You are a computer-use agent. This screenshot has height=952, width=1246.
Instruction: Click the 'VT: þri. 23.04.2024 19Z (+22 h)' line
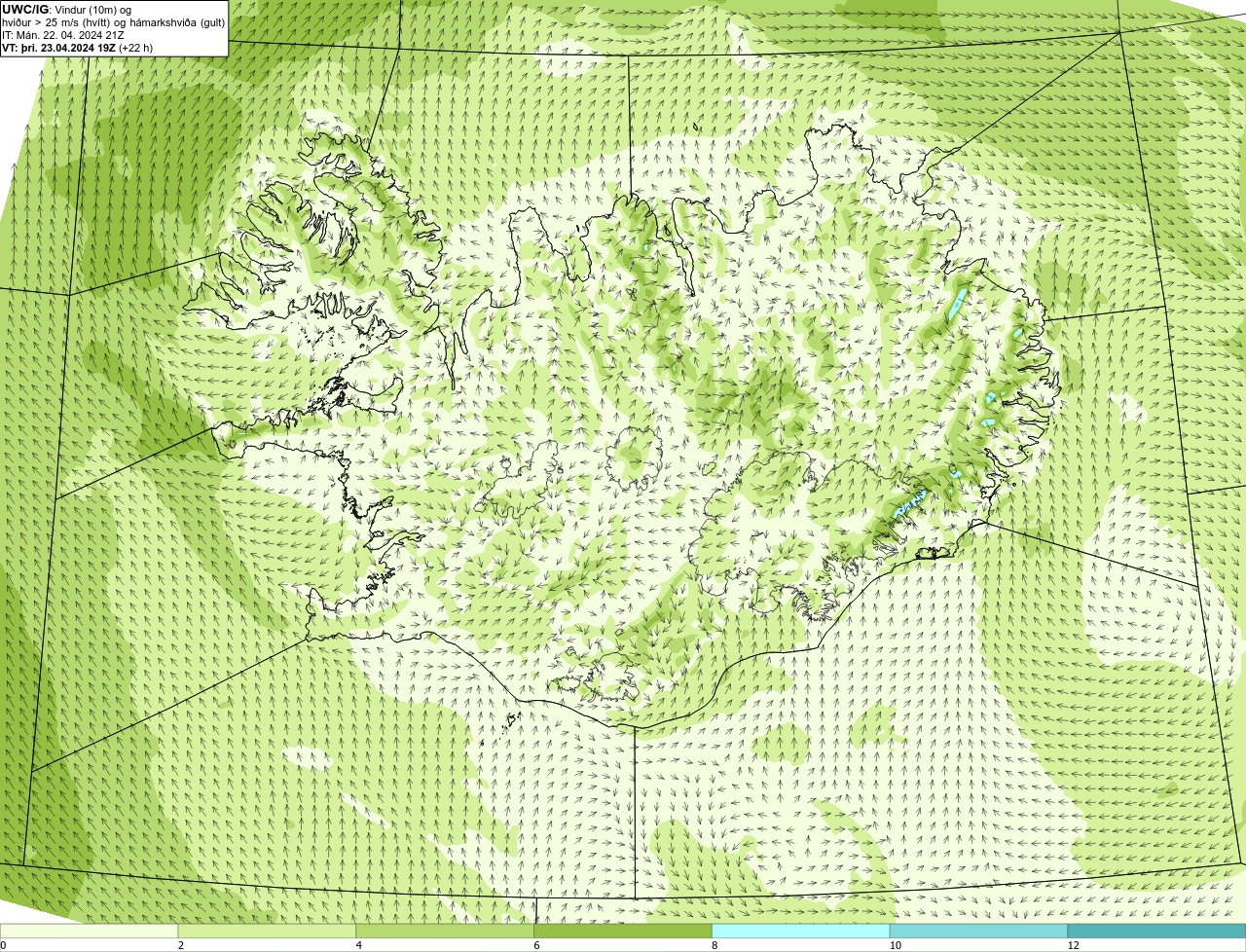77,47
